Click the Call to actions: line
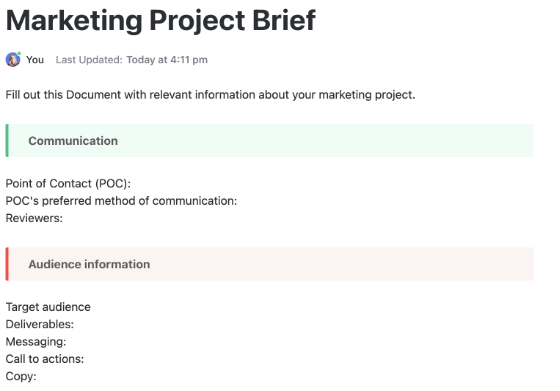Screen dimensions: 560x391 pos(45,359)
